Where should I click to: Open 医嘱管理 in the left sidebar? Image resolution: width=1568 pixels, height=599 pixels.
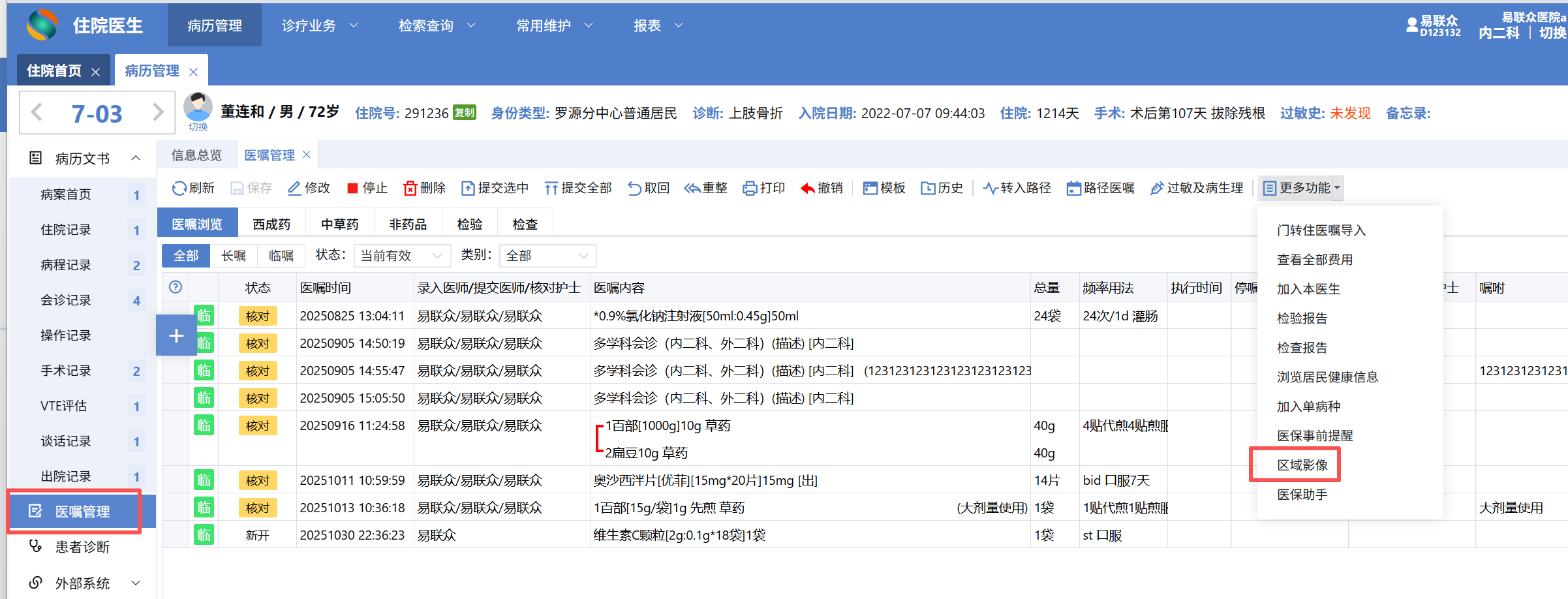(82, 512)
